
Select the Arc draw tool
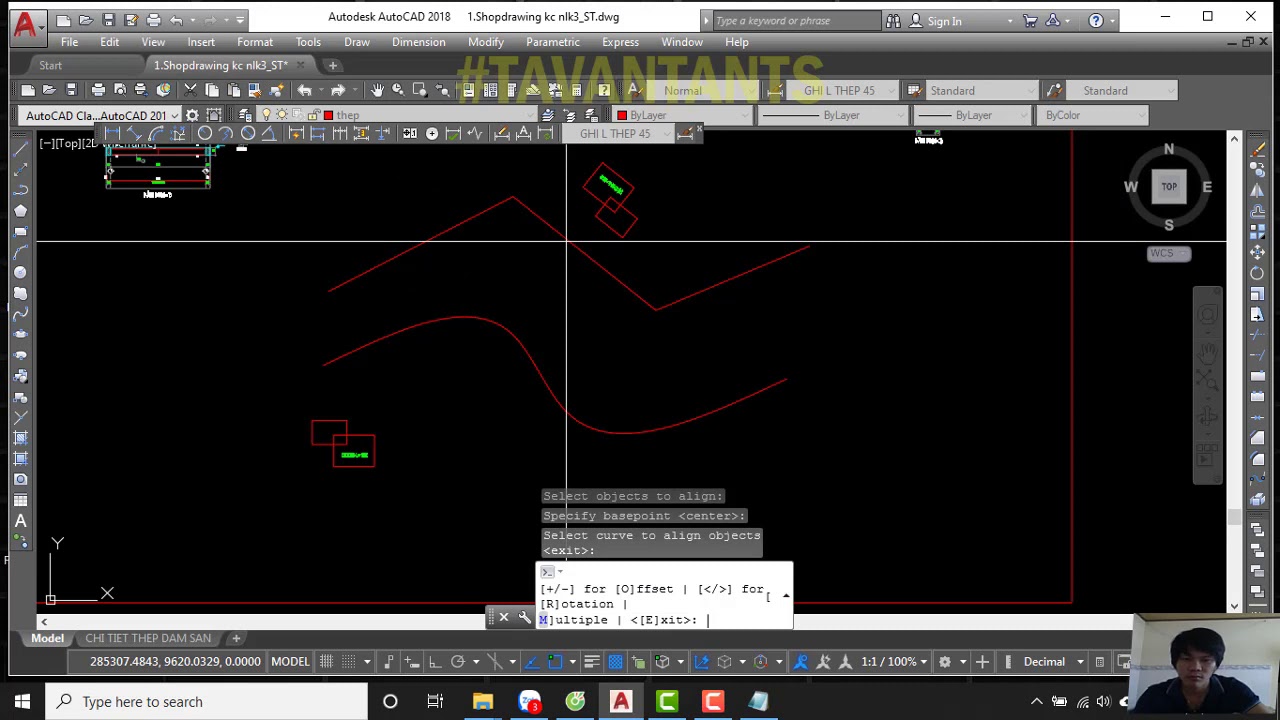(x=20, y=252)
